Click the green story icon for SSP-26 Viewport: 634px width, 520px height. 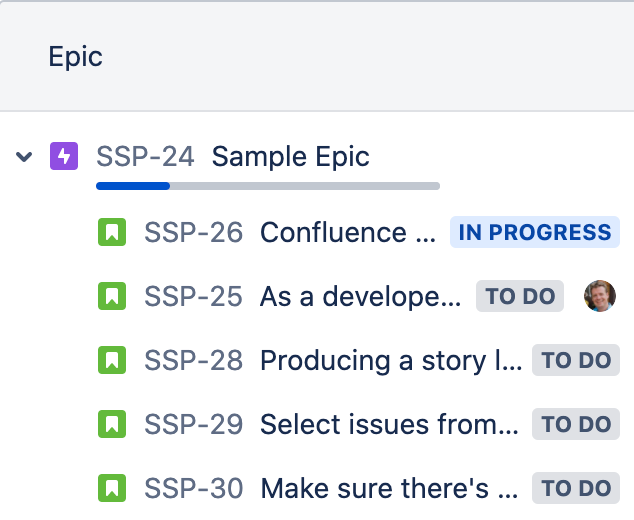(x=112, y=232)
